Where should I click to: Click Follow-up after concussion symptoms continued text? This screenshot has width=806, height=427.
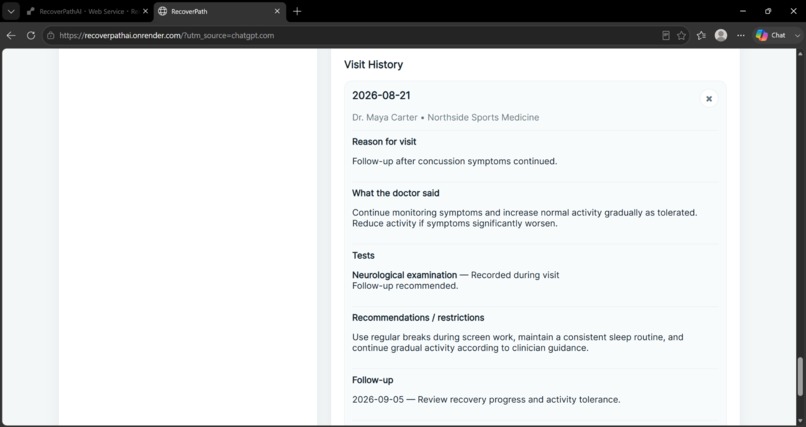tap(454, 161)
